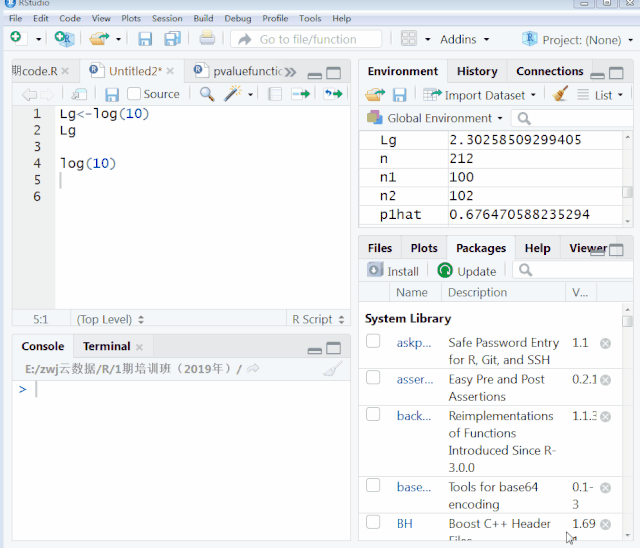Expand recent files dropdown arrow
Viewport: 640px width, 548px height.
[x=118, y=40]
